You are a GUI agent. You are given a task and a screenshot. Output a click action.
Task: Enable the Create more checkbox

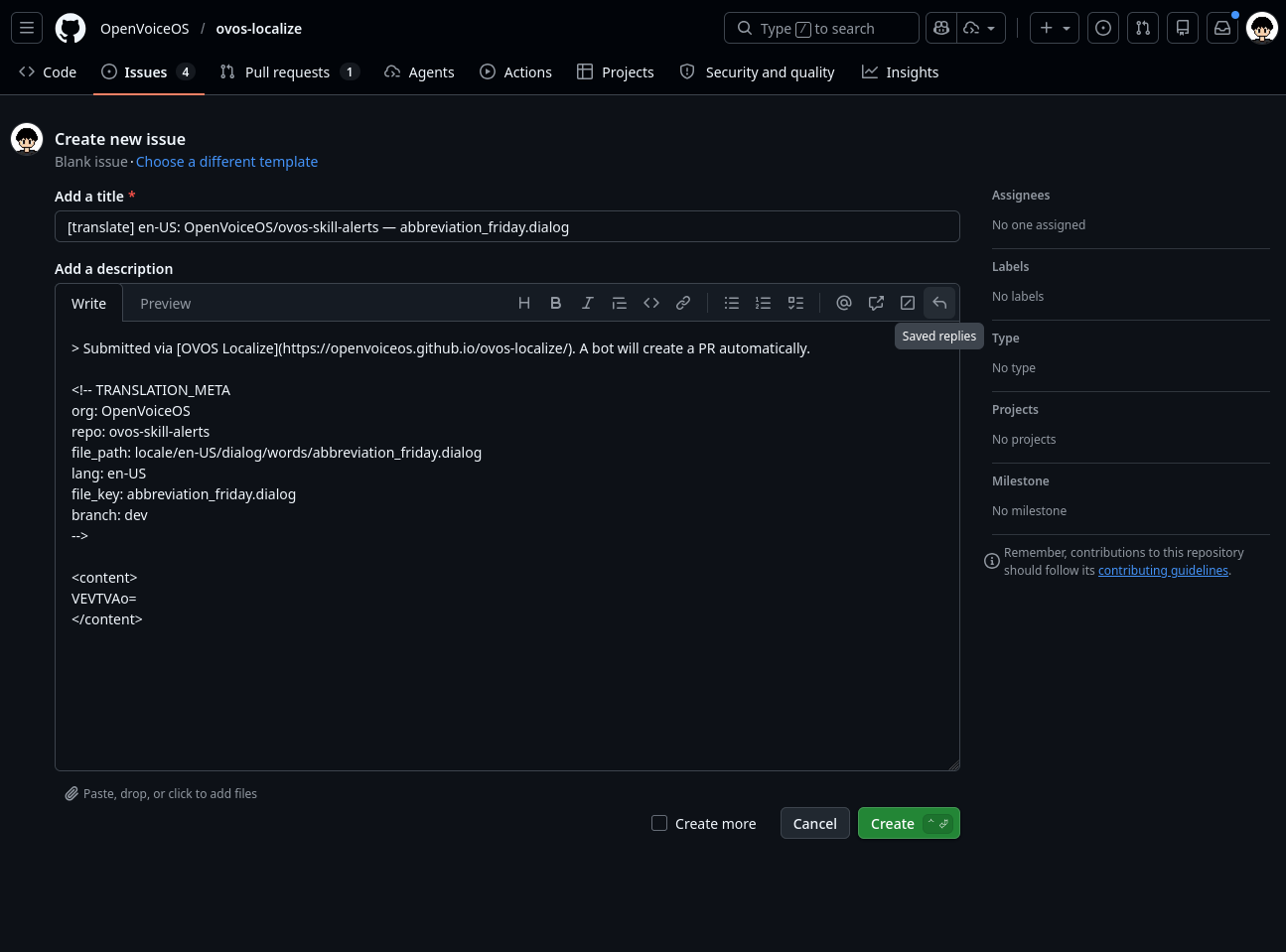pyautogui.click(x=659, y=823)
